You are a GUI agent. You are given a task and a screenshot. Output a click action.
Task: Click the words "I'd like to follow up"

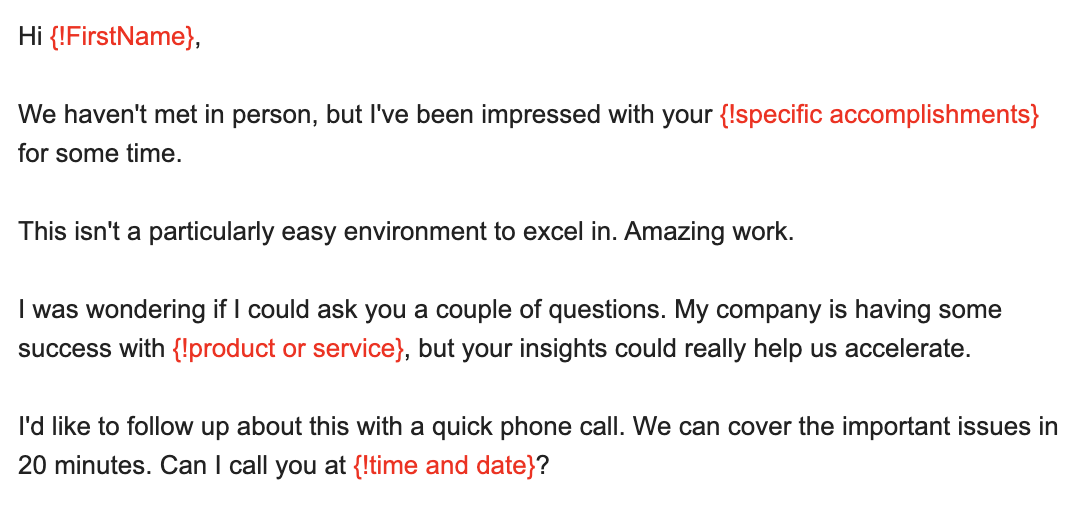click(113, 426)
